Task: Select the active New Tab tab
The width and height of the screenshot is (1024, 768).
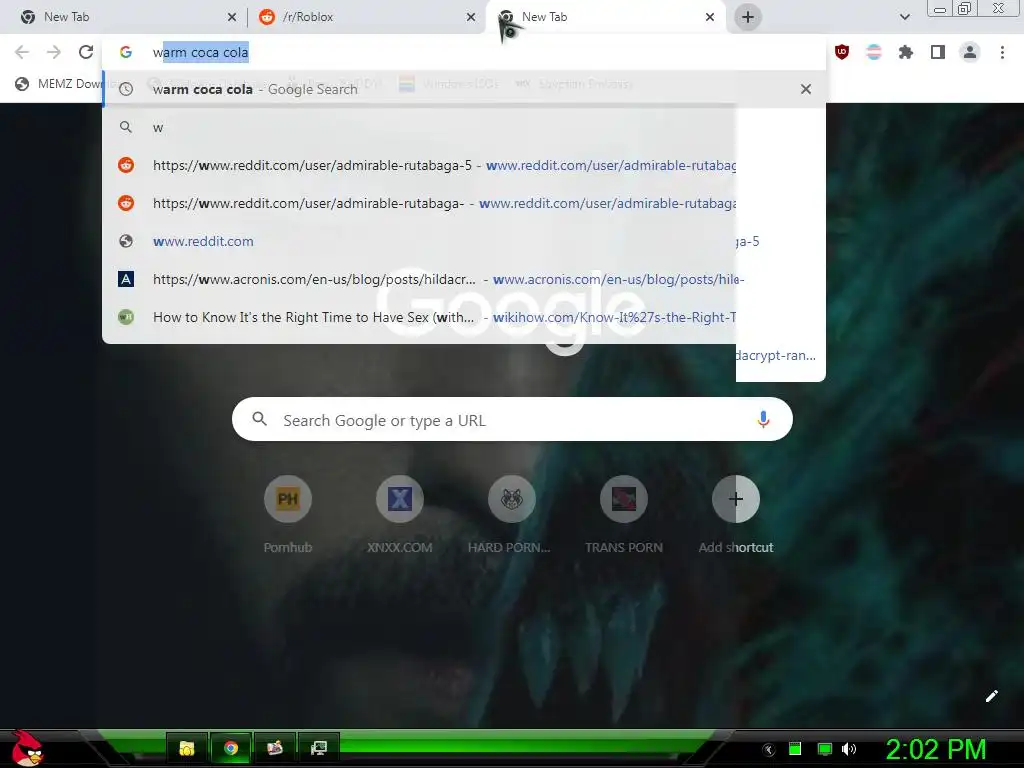Action: 605,17
